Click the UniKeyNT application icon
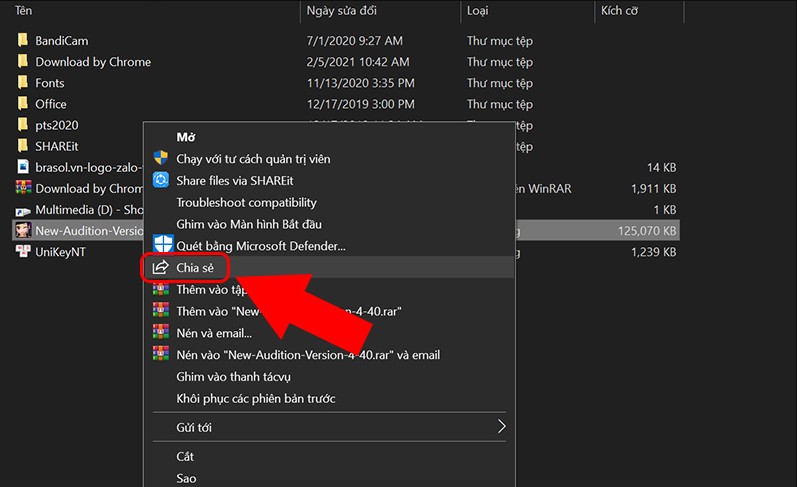Screen dimensions: 797x487 point(23,251)
